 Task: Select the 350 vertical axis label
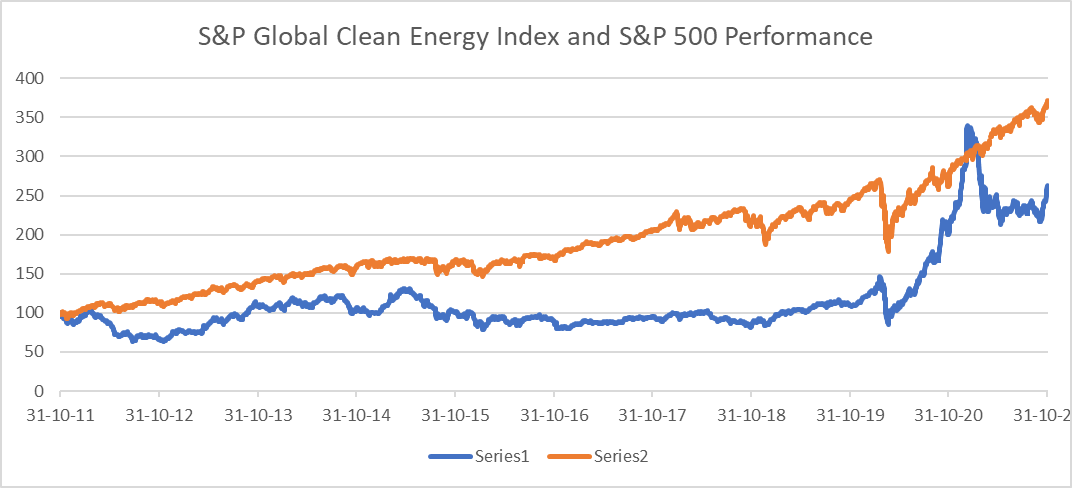(x=36, y=117)
